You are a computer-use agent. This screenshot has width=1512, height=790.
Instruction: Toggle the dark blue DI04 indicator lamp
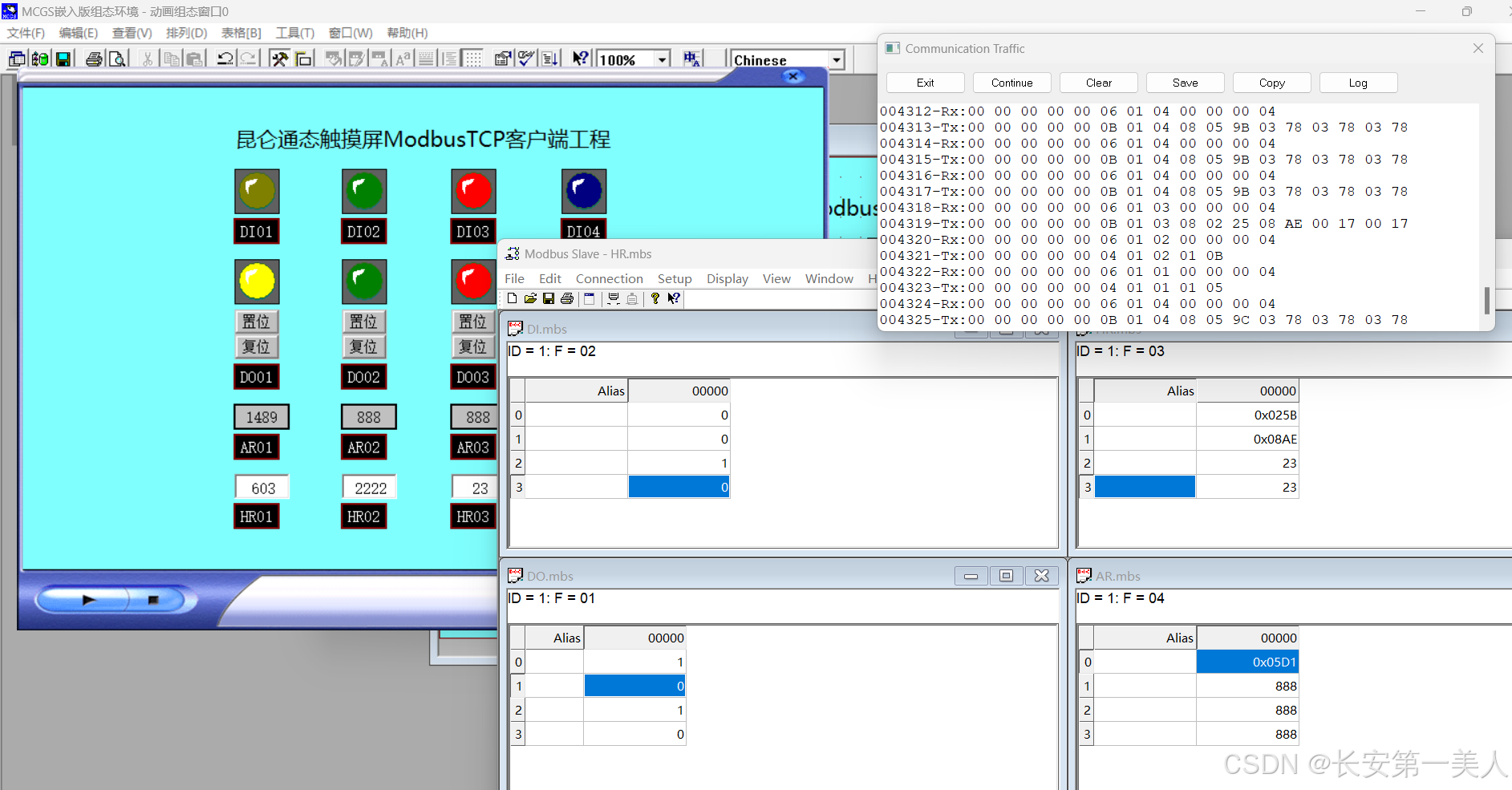point(583,192)
